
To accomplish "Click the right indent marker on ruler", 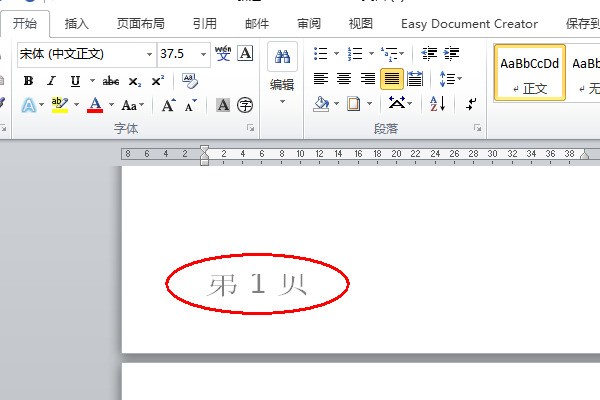I will click(x=584, y=155).
